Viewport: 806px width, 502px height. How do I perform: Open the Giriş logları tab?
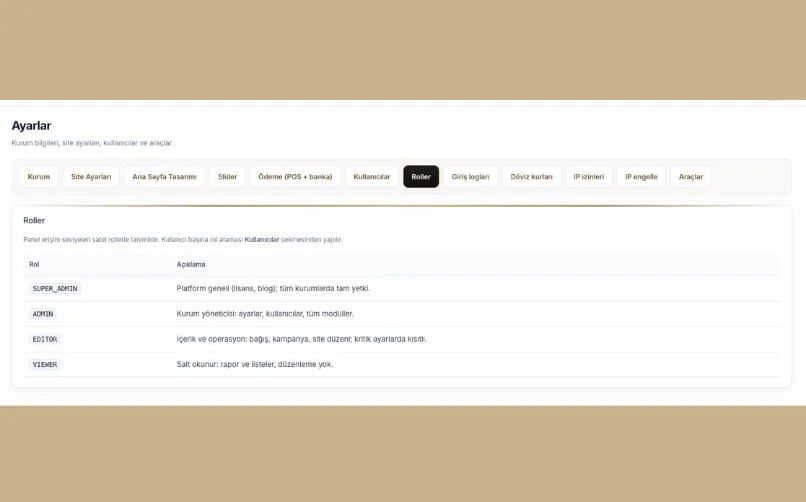[470, 177]
